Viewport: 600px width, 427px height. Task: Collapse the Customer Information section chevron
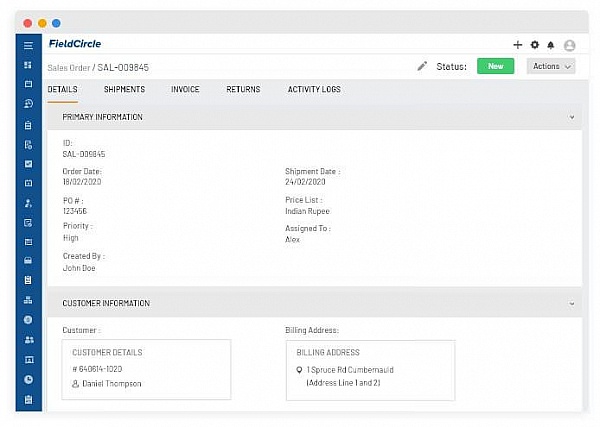click(x=572, y=304)
